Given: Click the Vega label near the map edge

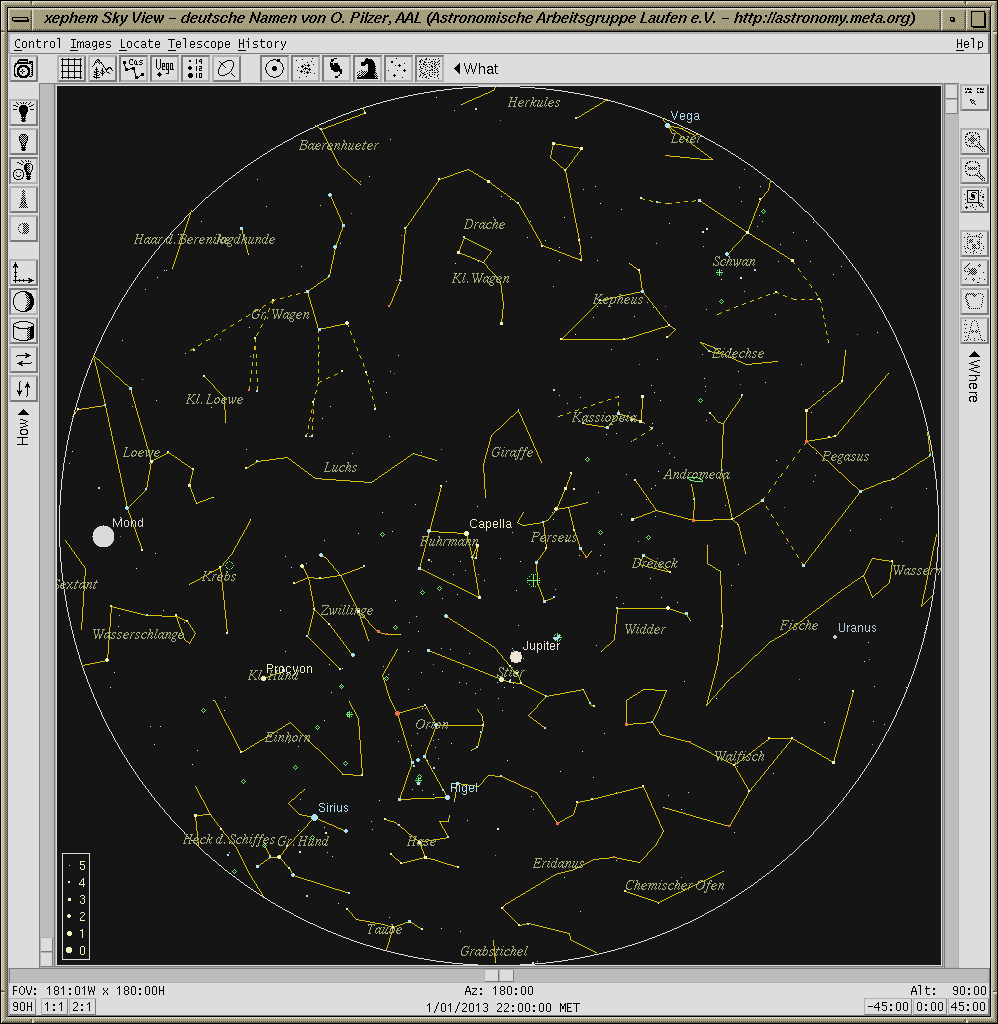Looking at the screenshot, I should [x=685, y=116].
